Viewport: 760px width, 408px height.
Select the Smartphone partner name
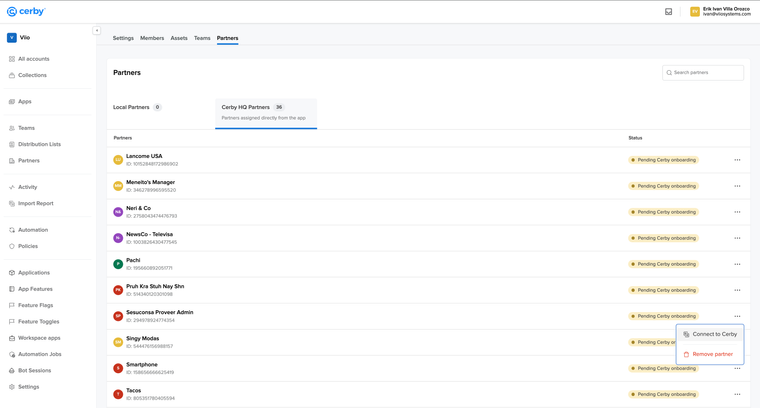pyautogui.click(x=142, y=364)
